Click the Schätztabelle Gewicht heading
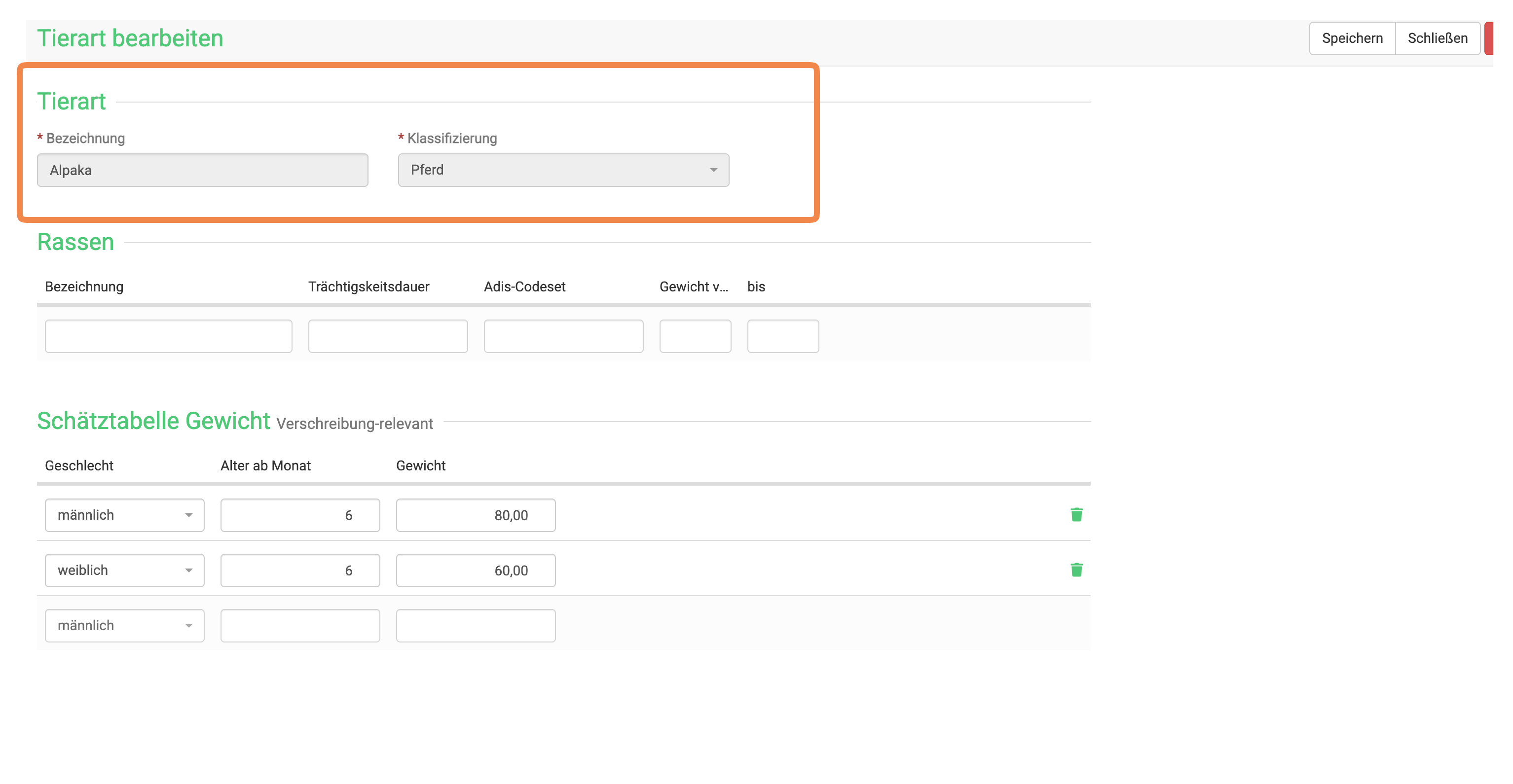Image resolution: width=1513 pixels, height=784 pixels. (x=153, y=421)
